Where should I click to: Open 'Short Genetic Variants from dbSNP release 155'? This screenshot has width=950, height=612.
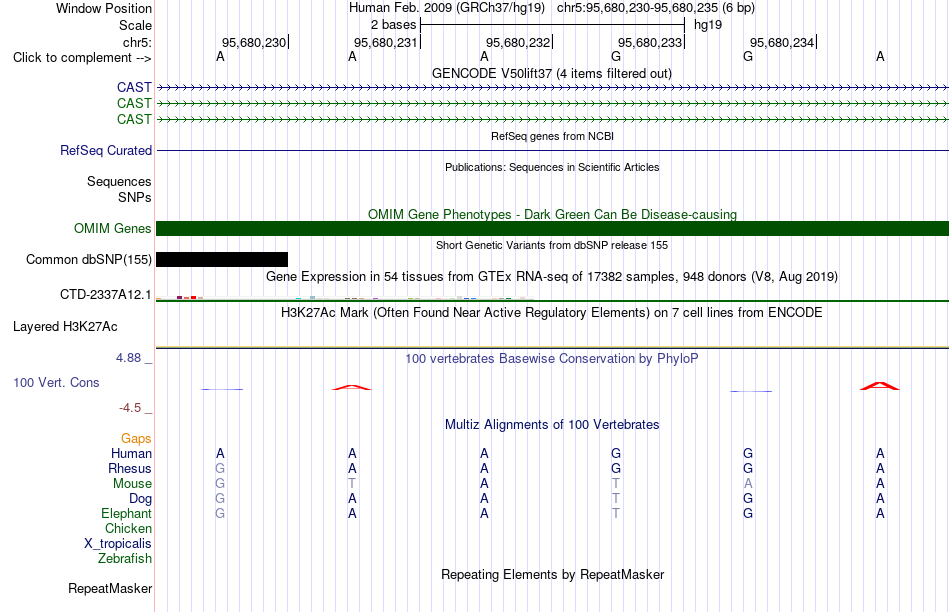coord(552,245)
